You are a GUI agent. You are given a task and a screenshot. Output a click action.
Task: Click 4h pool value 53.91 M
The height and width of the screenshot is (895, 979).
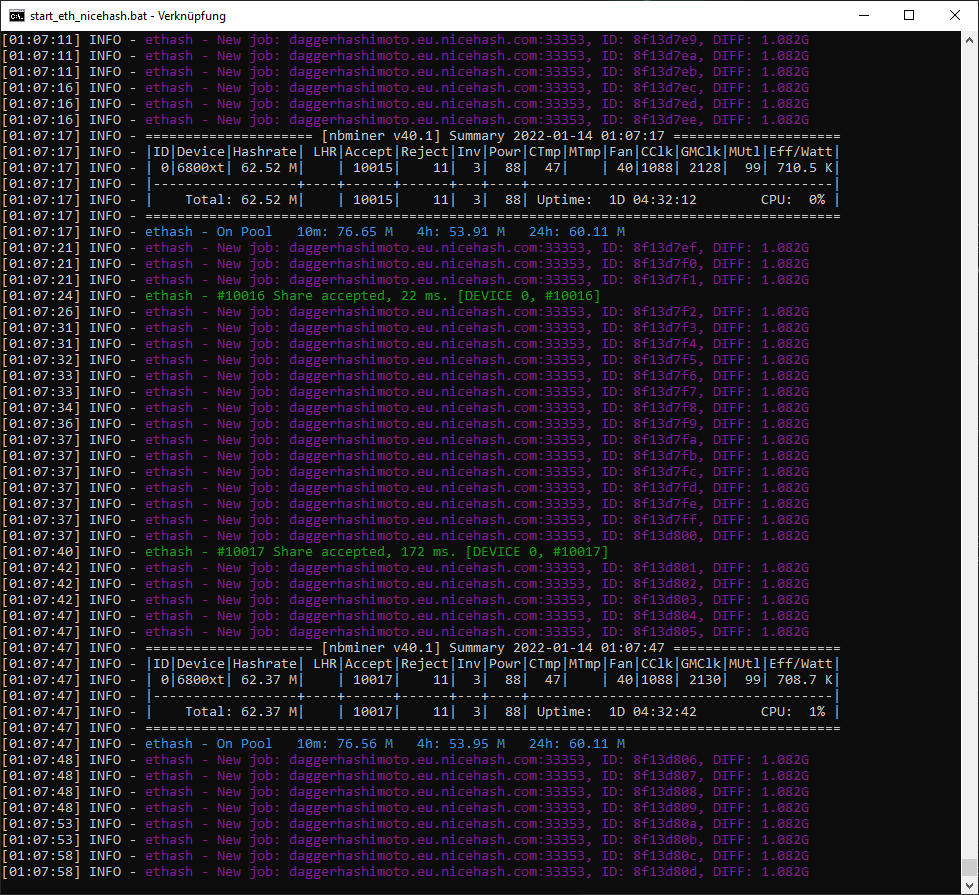tap(477, 232)
